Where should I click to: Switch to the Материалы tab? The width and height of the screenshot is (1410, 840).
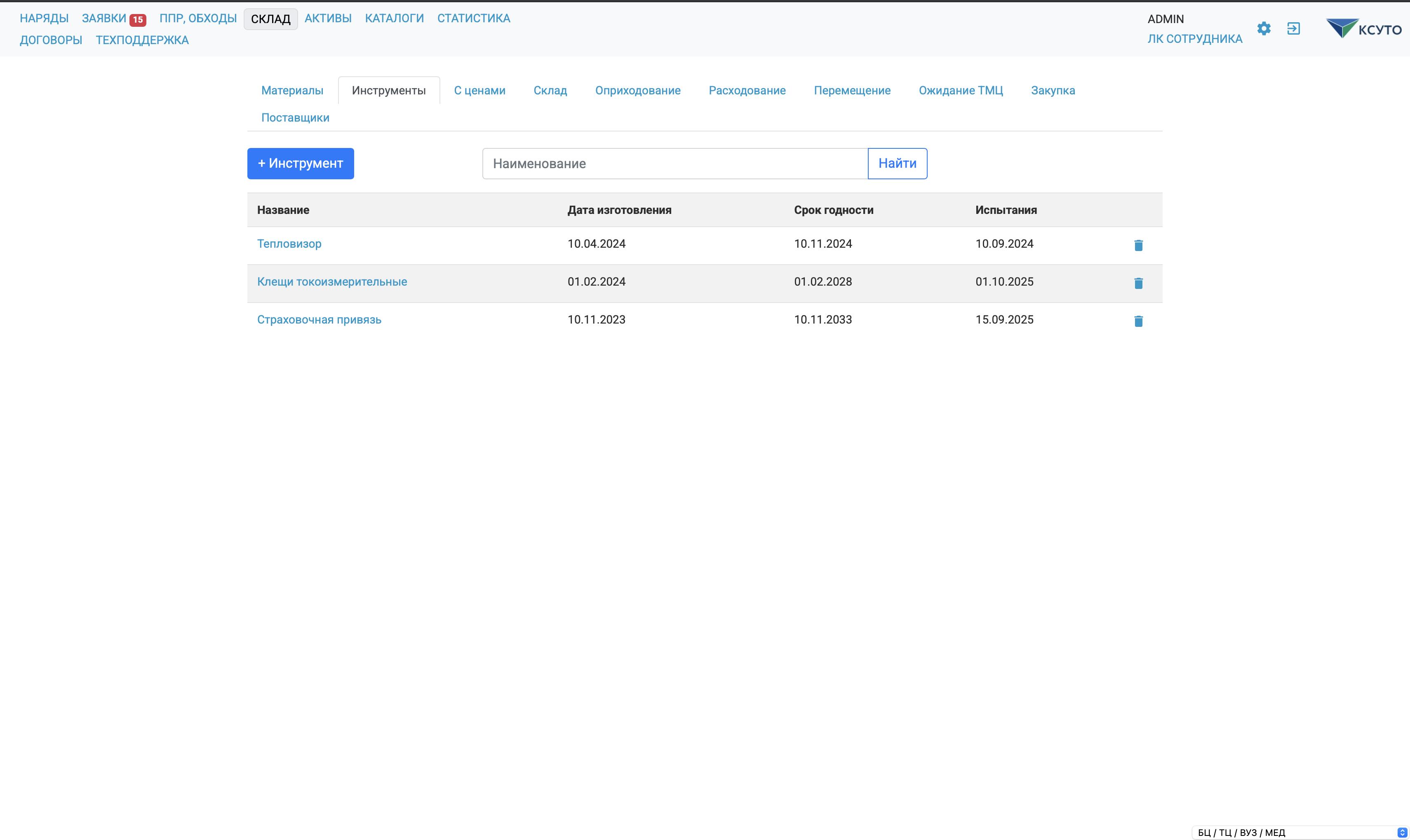292,91
